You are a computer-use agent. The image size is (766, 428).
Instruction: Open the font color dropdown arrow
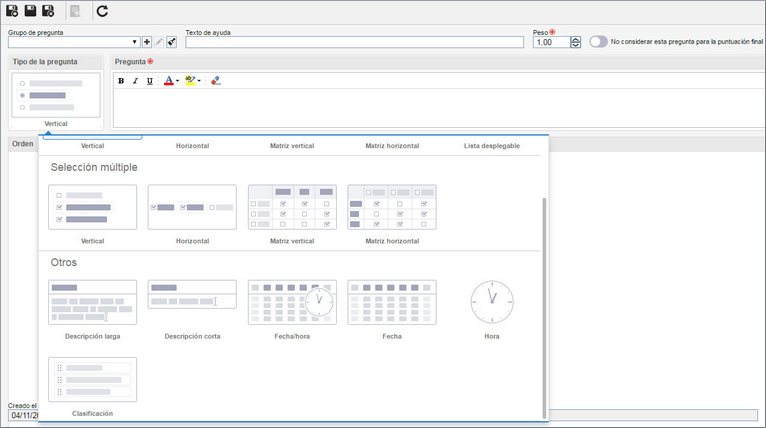pyautogui.click(x=177, y=81)
